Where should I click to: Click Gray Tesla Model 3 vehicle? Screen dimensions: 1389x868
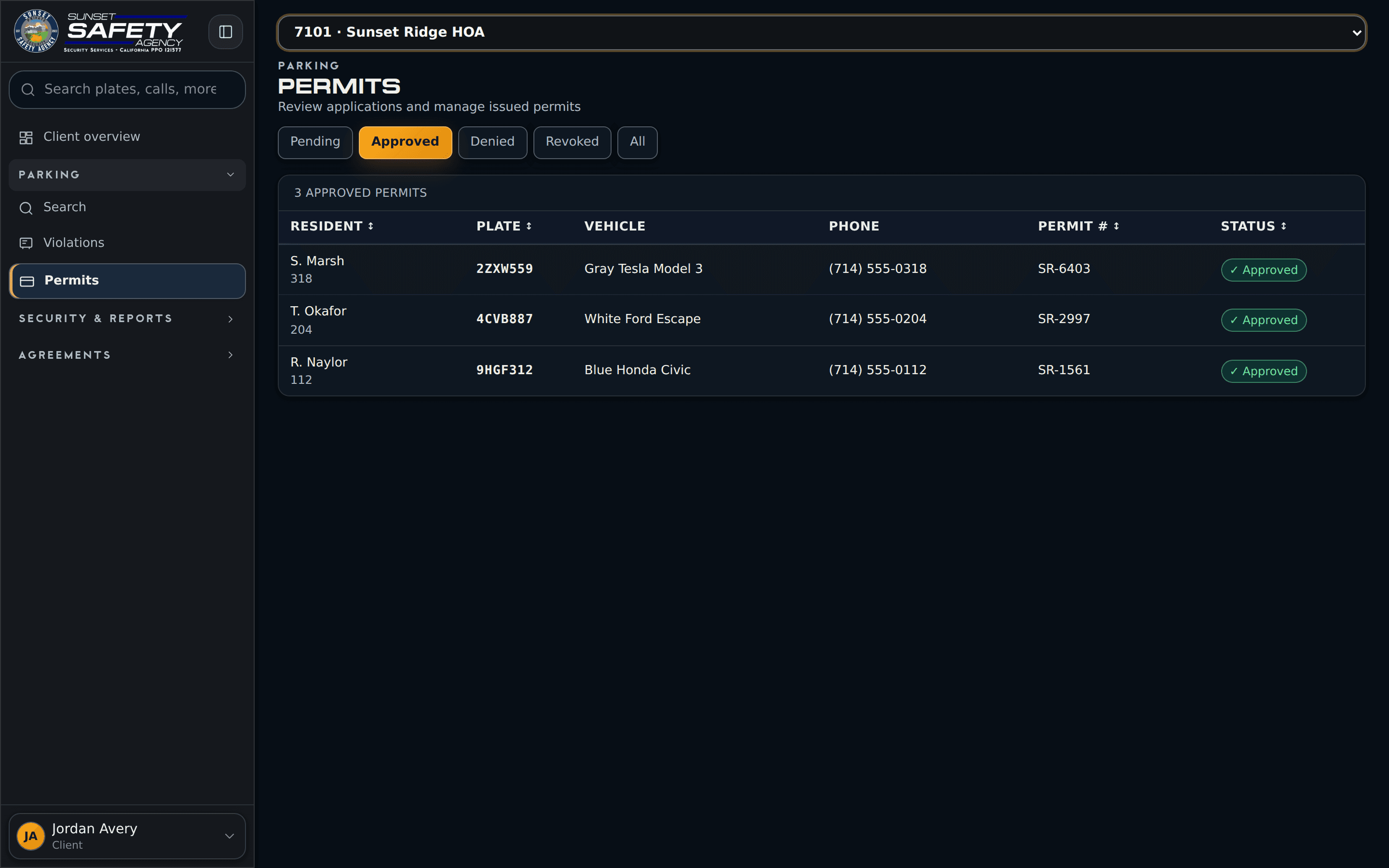coord(643,269)
